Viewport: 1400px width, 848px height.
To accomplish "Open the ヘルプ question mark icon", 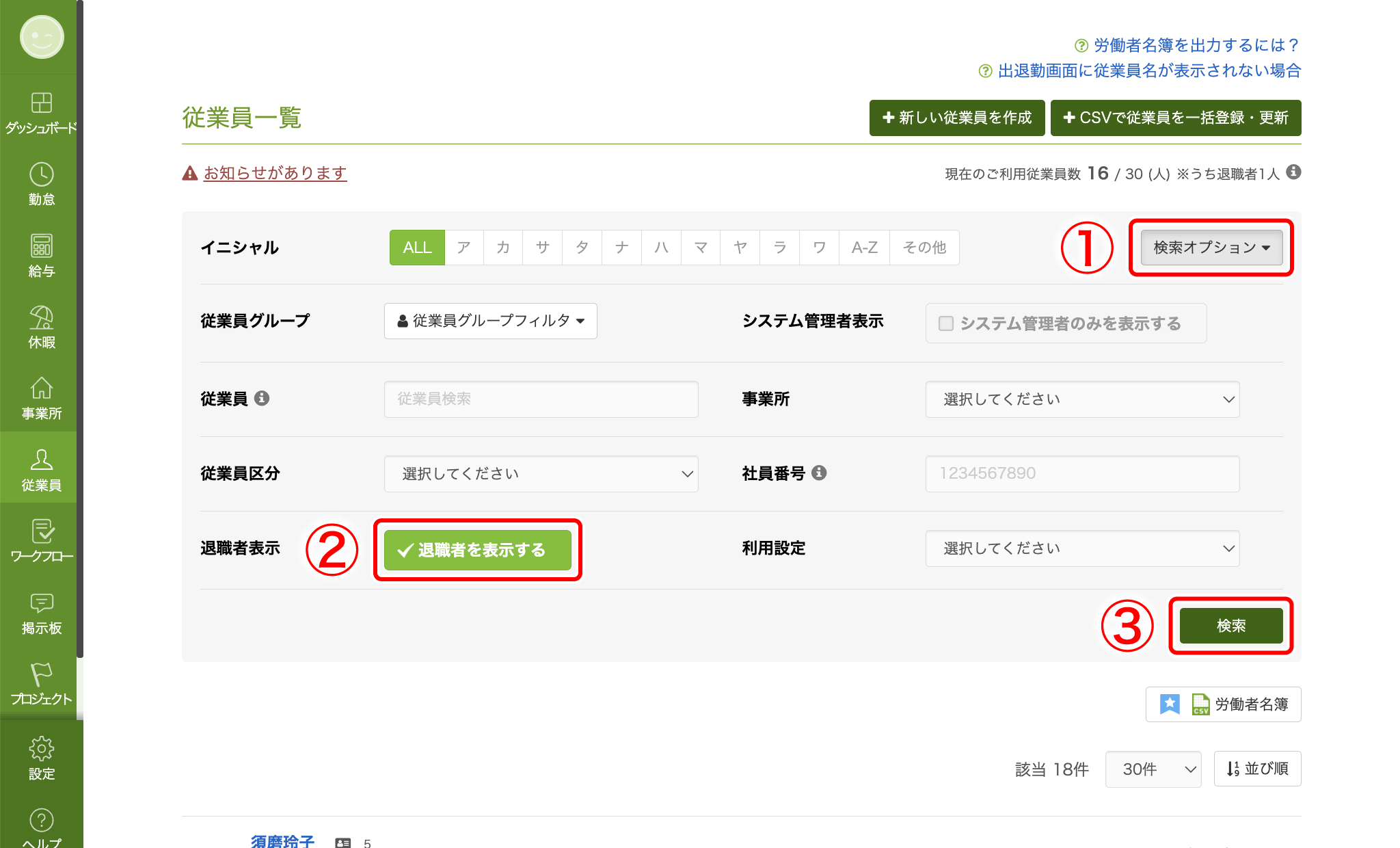I will (x=42, y=820).
